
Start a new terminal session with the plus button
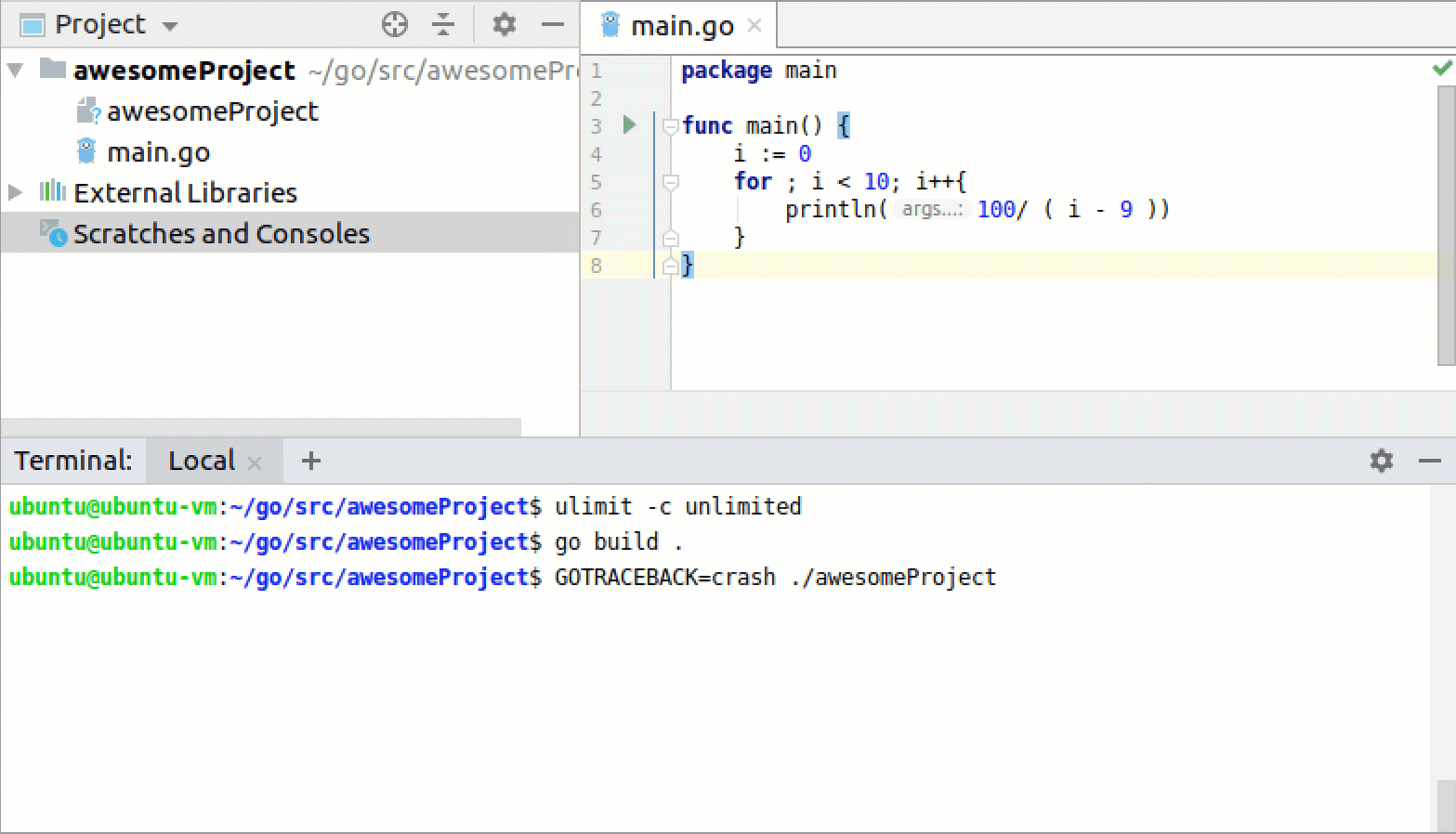[309, 460]
